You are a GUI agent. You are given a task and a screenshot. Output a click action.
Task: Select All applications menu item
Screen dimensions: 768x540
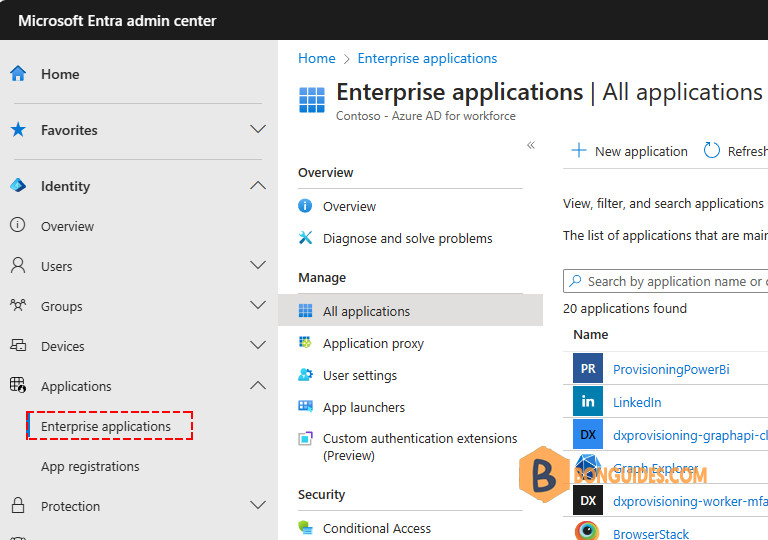[x=410, y=311]
